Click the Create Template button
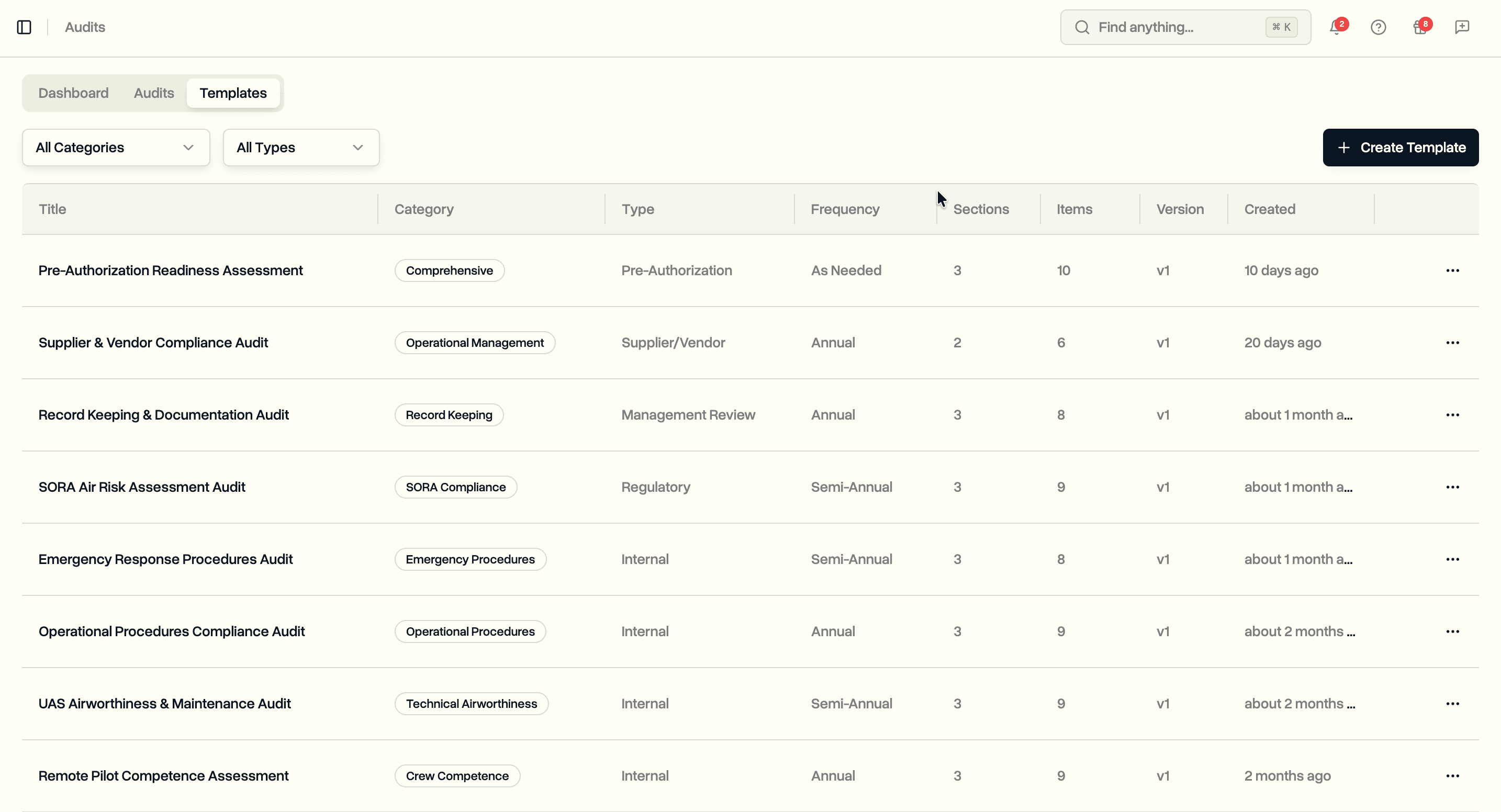 click(1401, 148)
